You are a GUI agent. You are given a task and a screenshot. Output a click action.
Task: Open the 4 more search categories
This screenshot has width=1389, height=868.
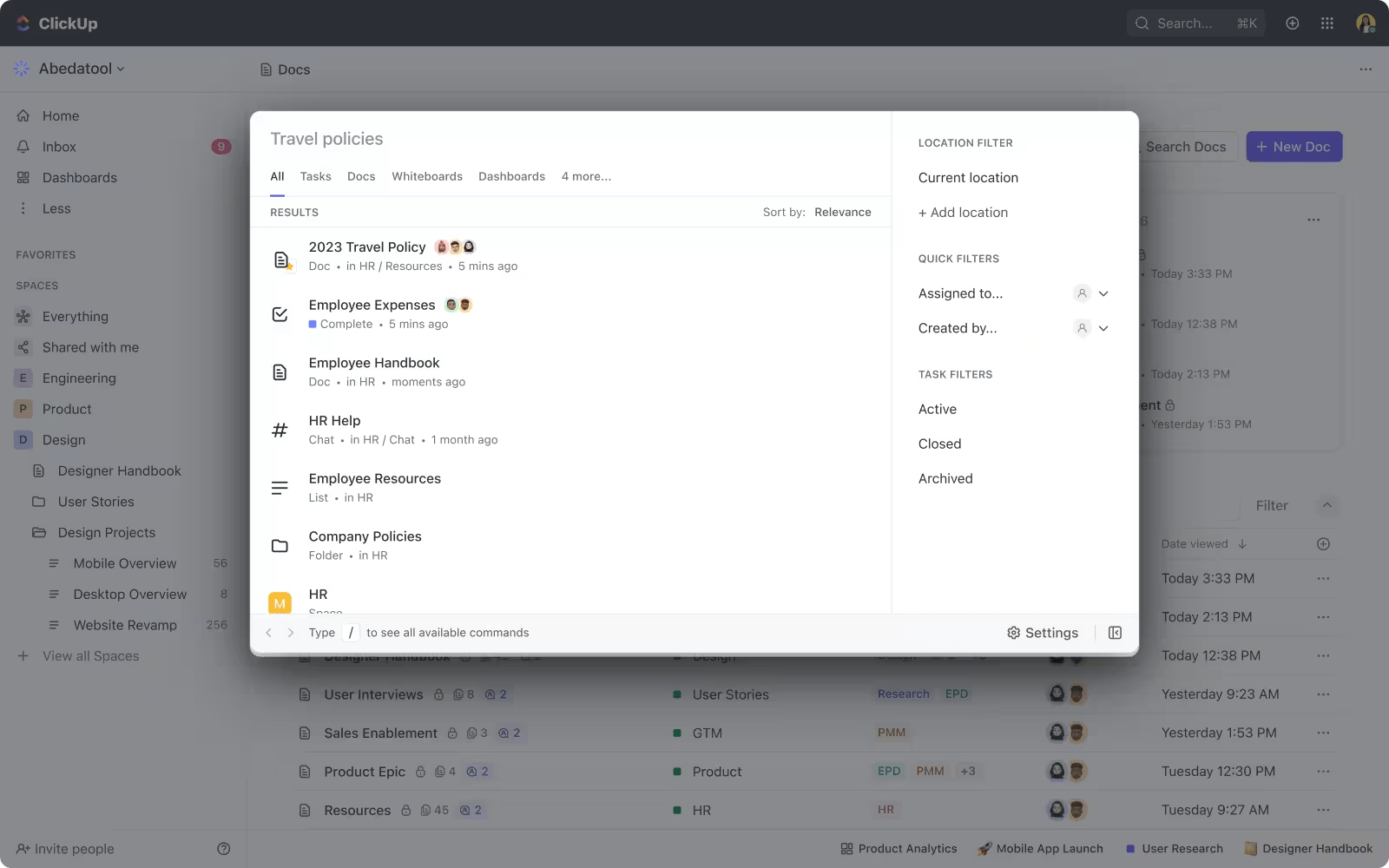(586, 176)
